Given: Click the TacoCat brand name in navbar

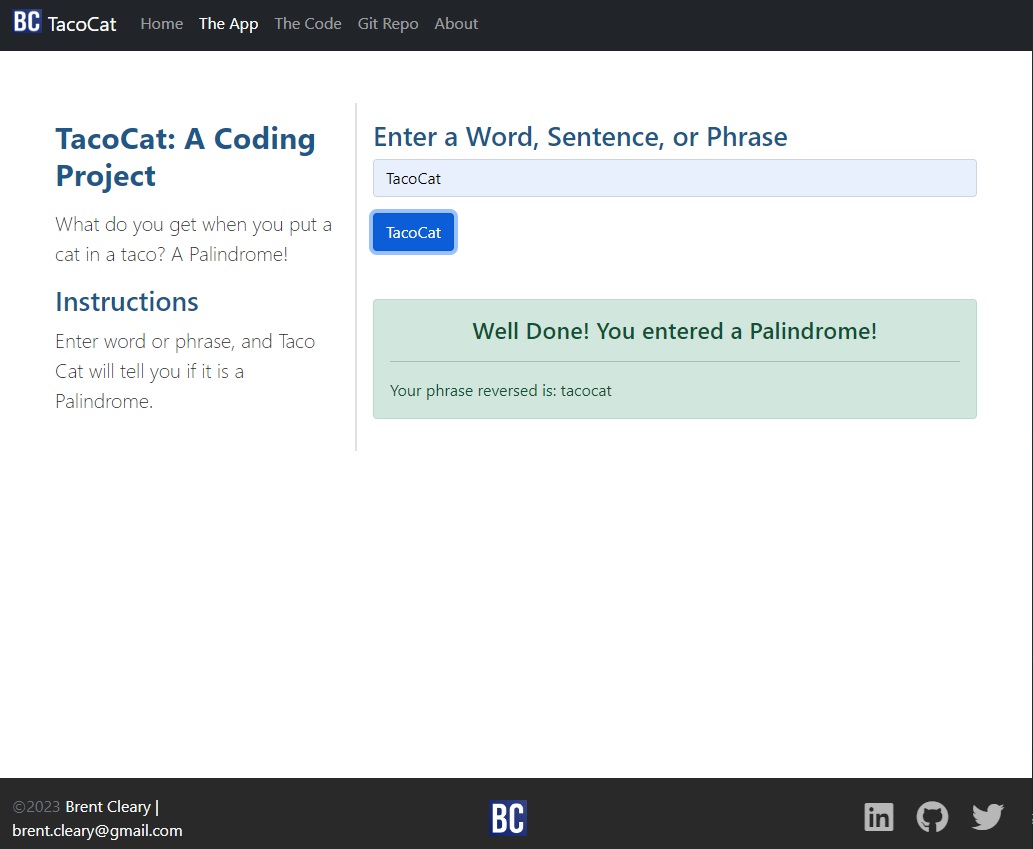Looking at the screenshot, I should pyautogui.click(x=82, y=24).
